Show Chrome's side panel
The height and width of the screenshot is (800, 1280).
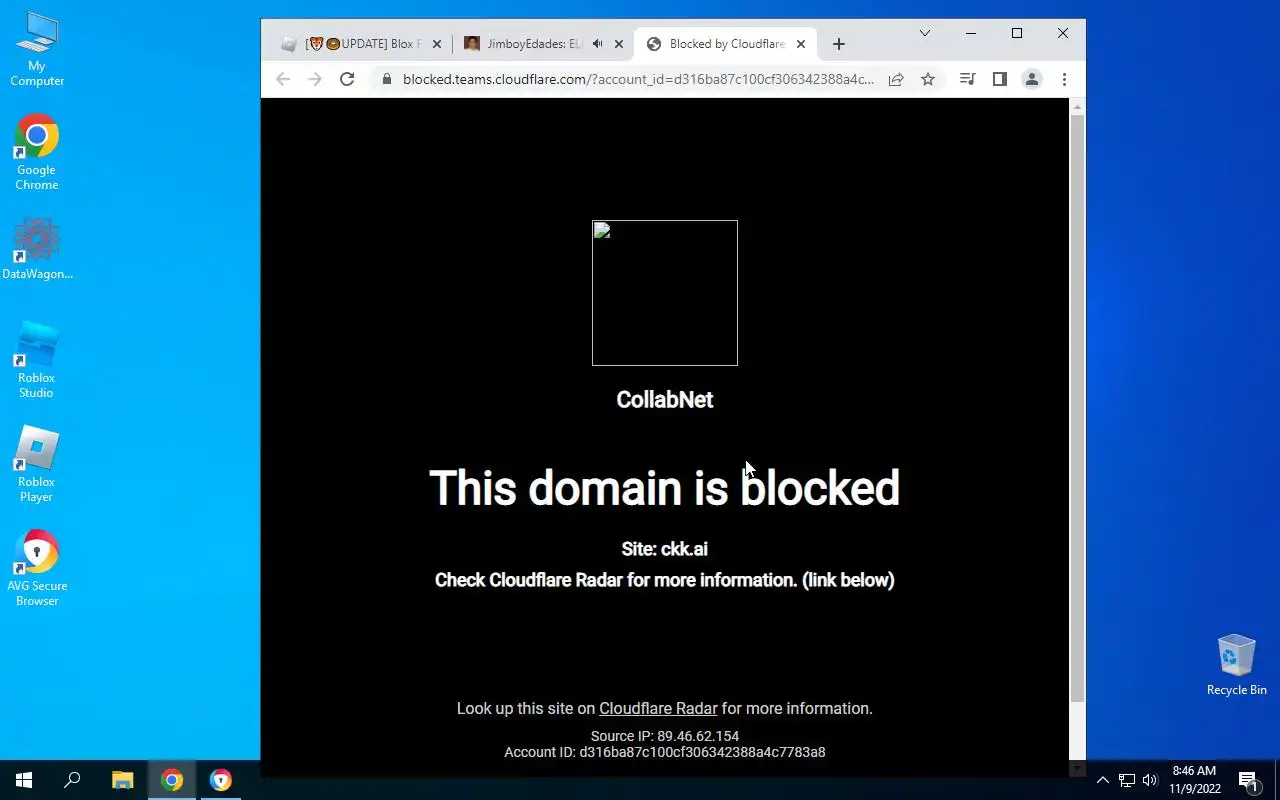[x=999, y=79]
